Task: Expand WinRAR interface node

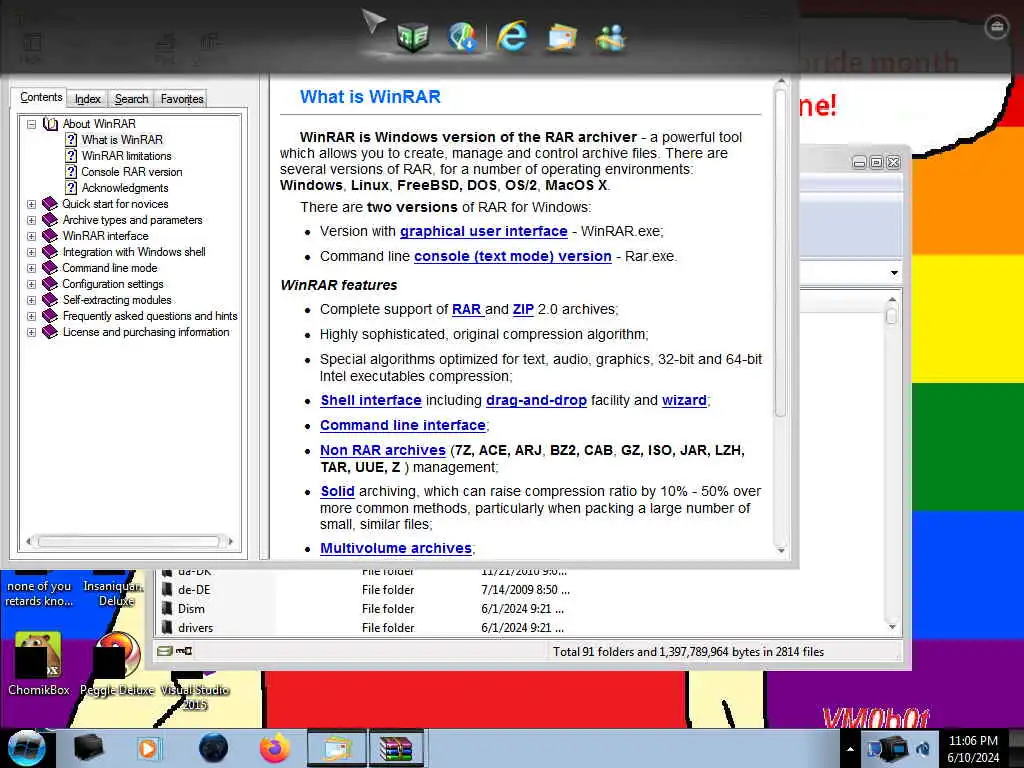Action: pyautogui.click(x=31, y=236)
